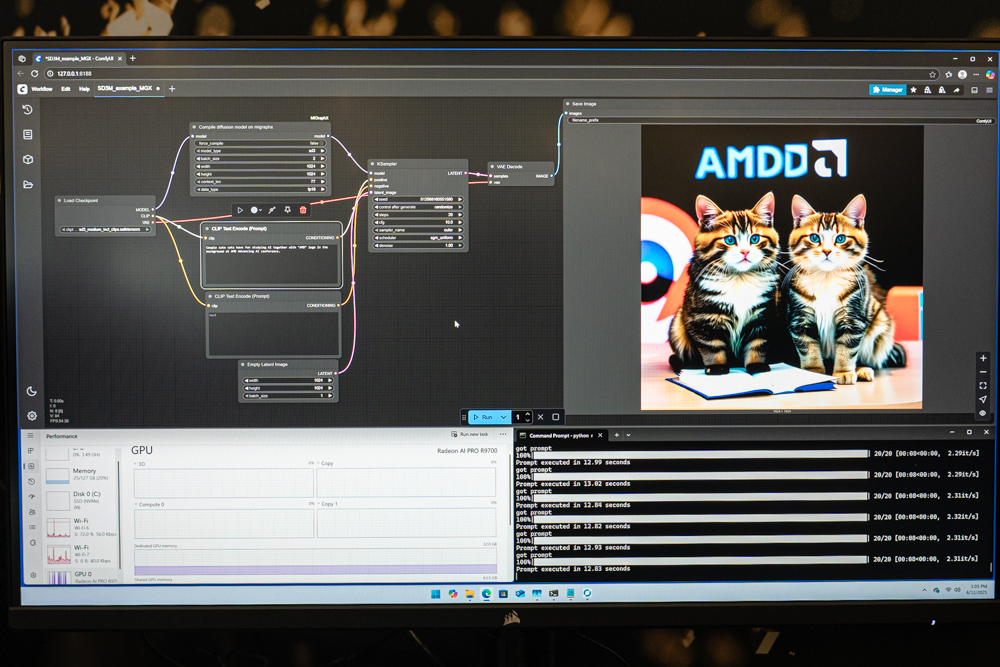Screen dimensions: 1000x667
Task: Fit view with the canvas frame icon
Action: tap(983, 386)
